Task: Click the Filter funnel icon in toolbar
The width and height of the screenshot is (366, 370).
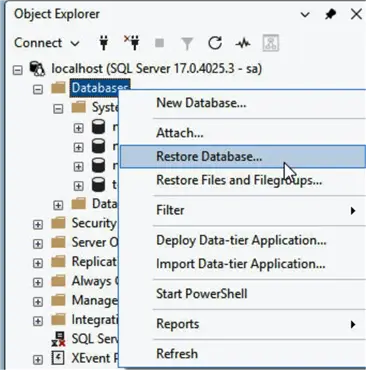Action: [187, 43]
